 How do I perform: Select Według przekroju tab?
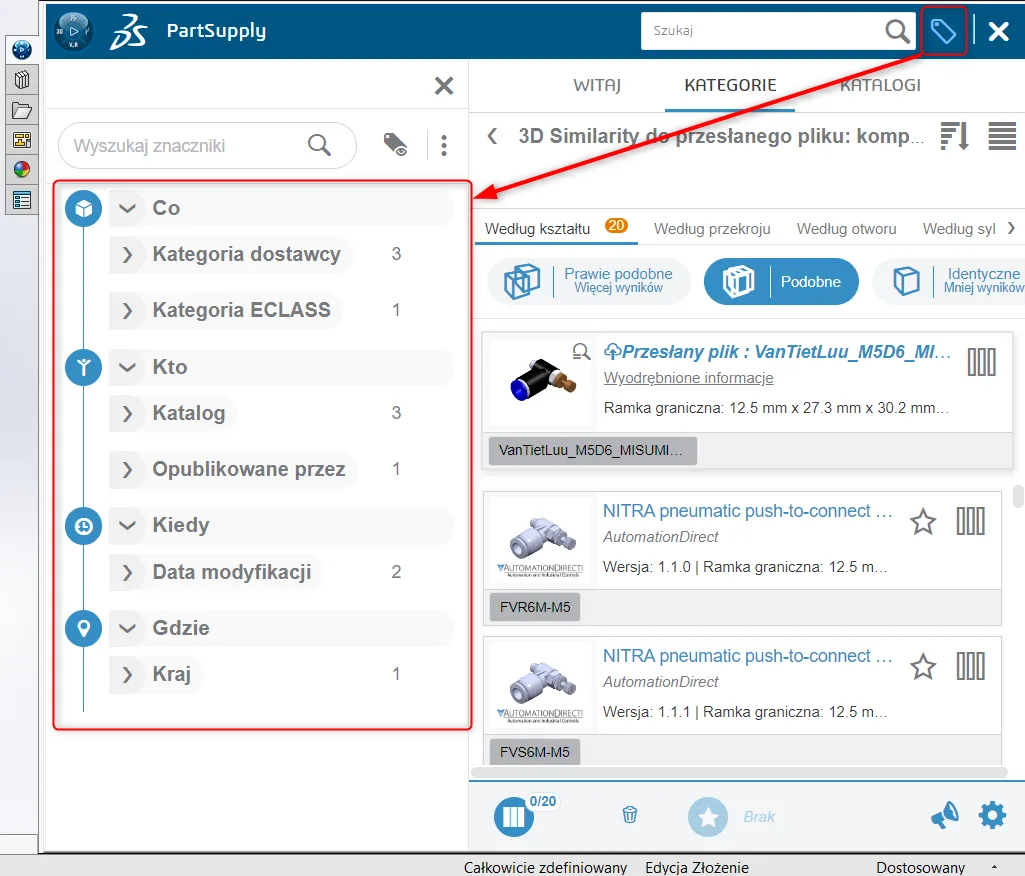tap(712, 229)
